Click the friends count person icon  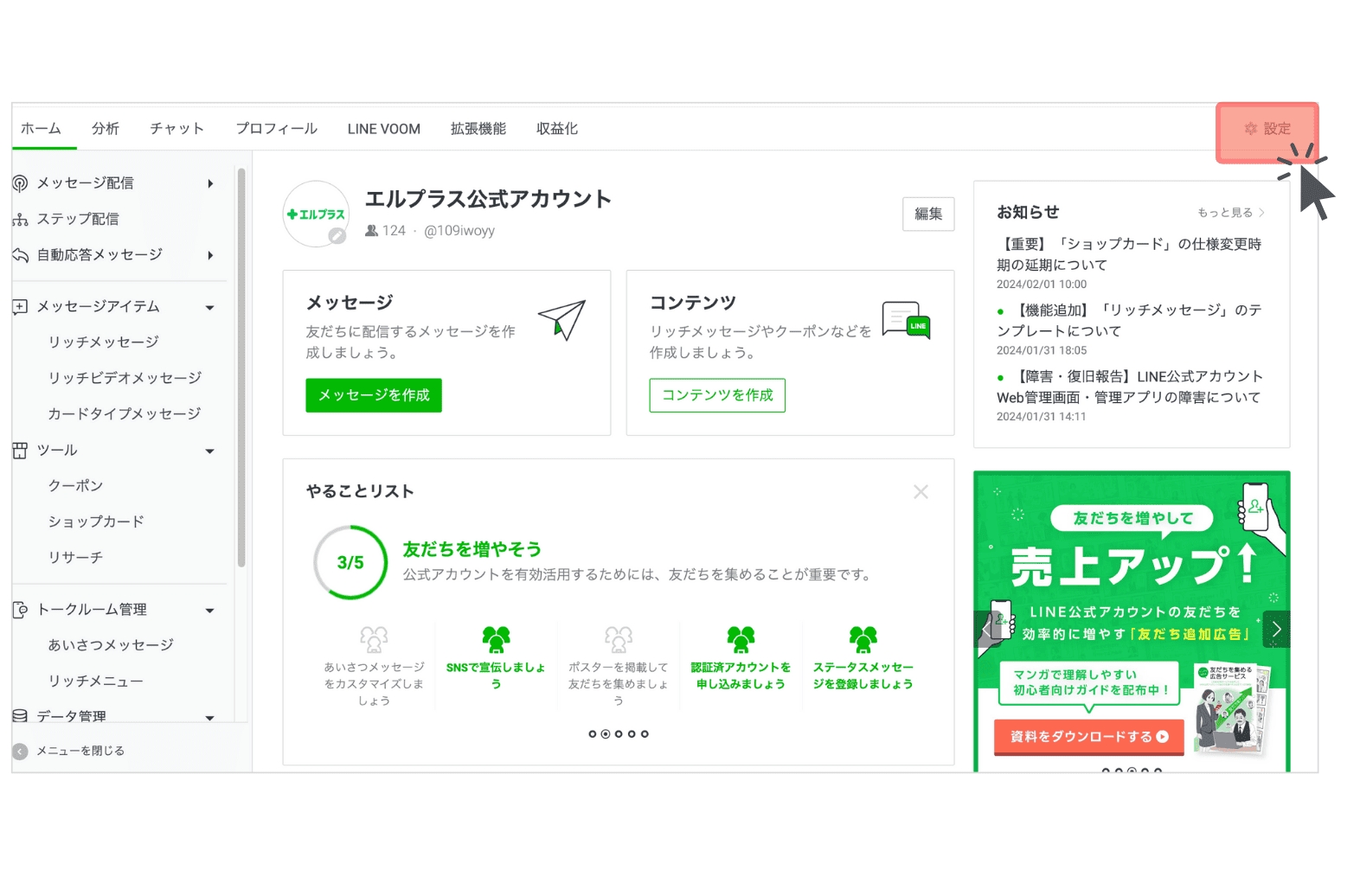[x=371, y=231]
